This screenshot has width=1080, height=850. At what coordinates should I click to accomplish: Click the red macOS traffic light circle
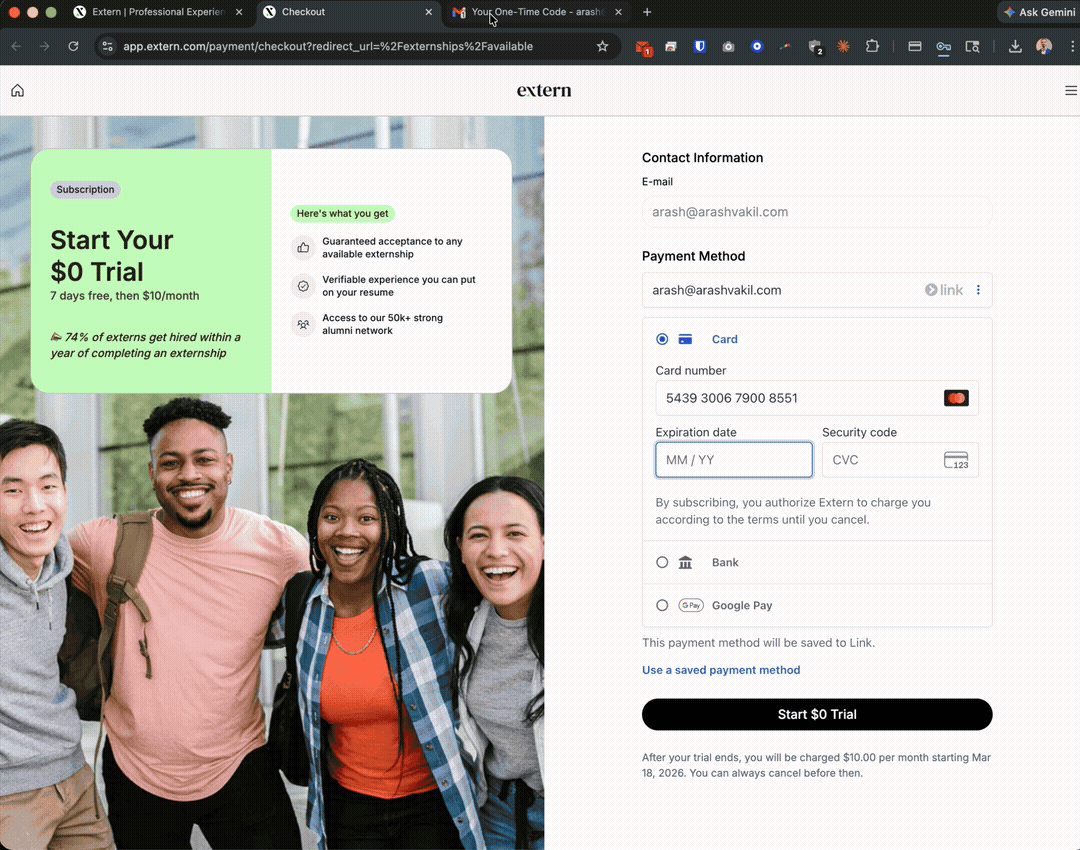pyautogui.click(x=12, y=13)
